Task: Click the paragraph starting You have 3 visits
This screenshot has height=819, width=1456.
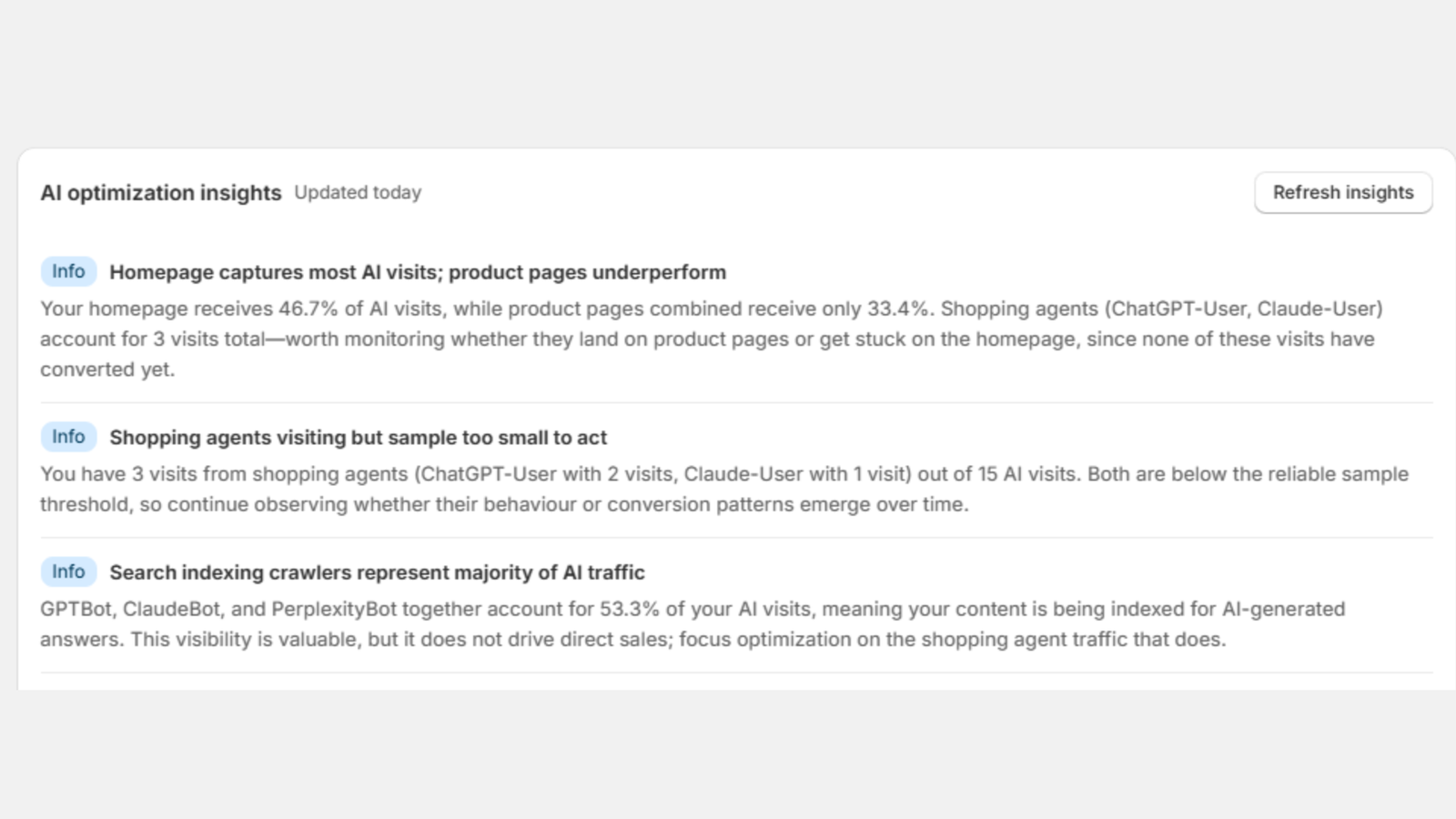Action: pos(723,489)
